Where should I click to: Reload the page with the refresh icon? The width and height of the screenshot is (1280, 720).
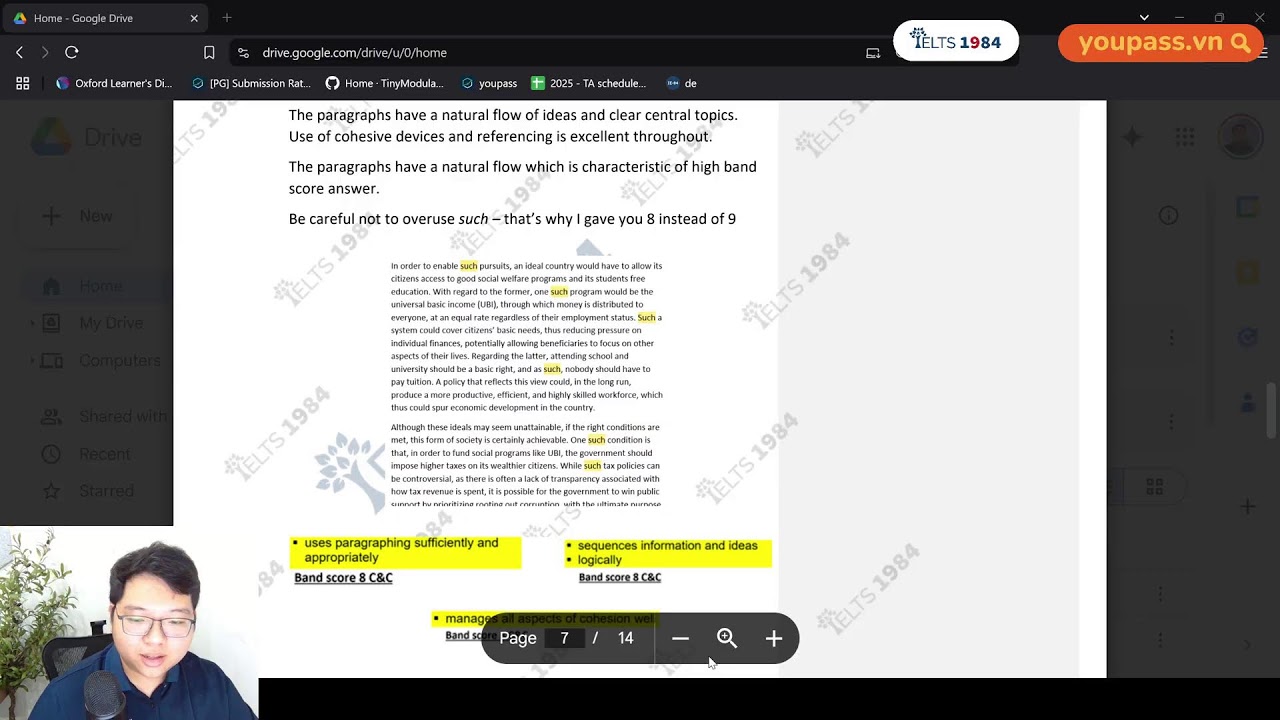(72, 52)
